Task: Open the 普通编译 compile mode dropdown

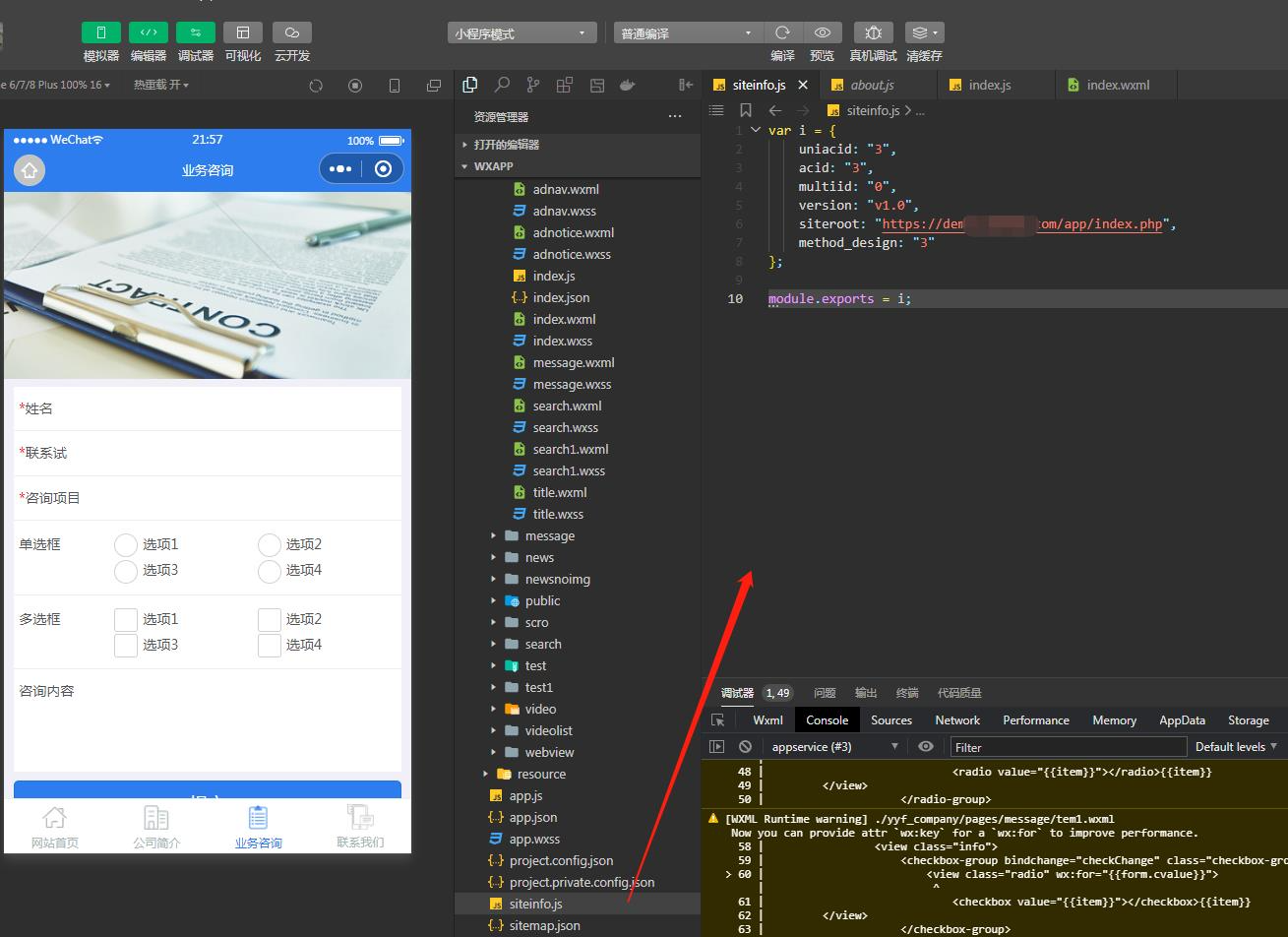Action: [x=689, y=32]
